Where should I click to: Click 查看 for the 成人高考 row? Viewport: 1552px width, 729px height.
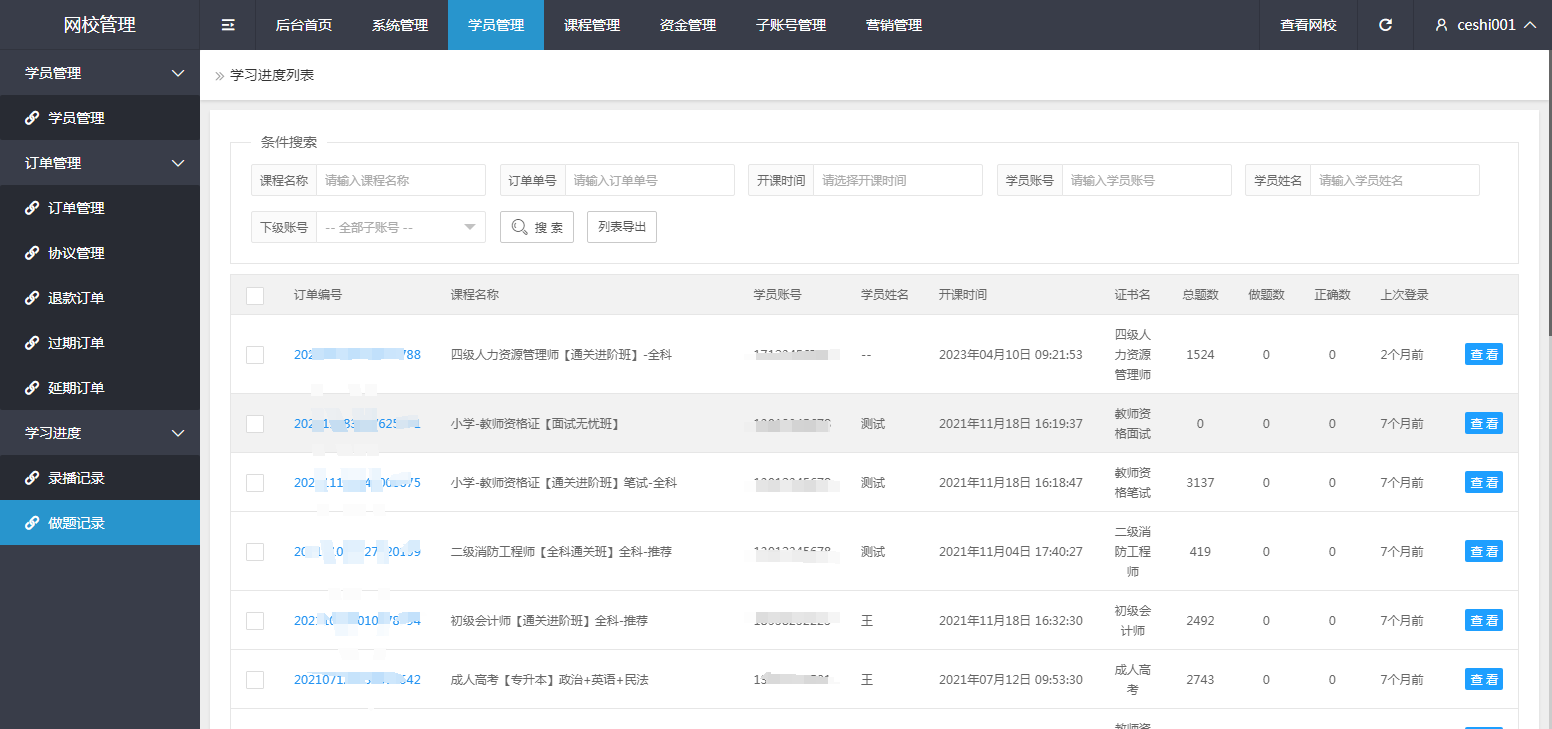coord(1484,679)
